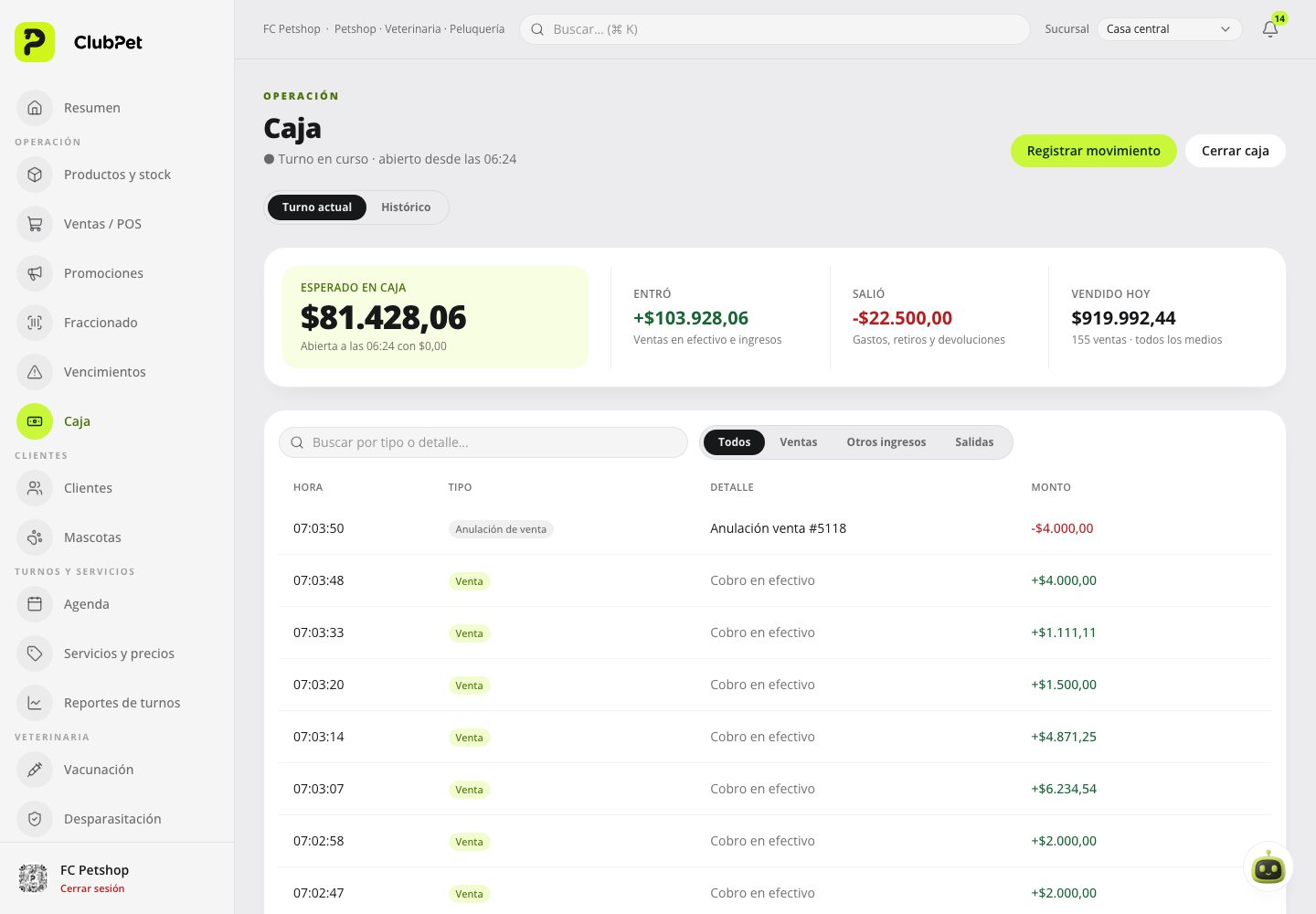Select Anulación venta #5118 detail

tap(779, 528)
